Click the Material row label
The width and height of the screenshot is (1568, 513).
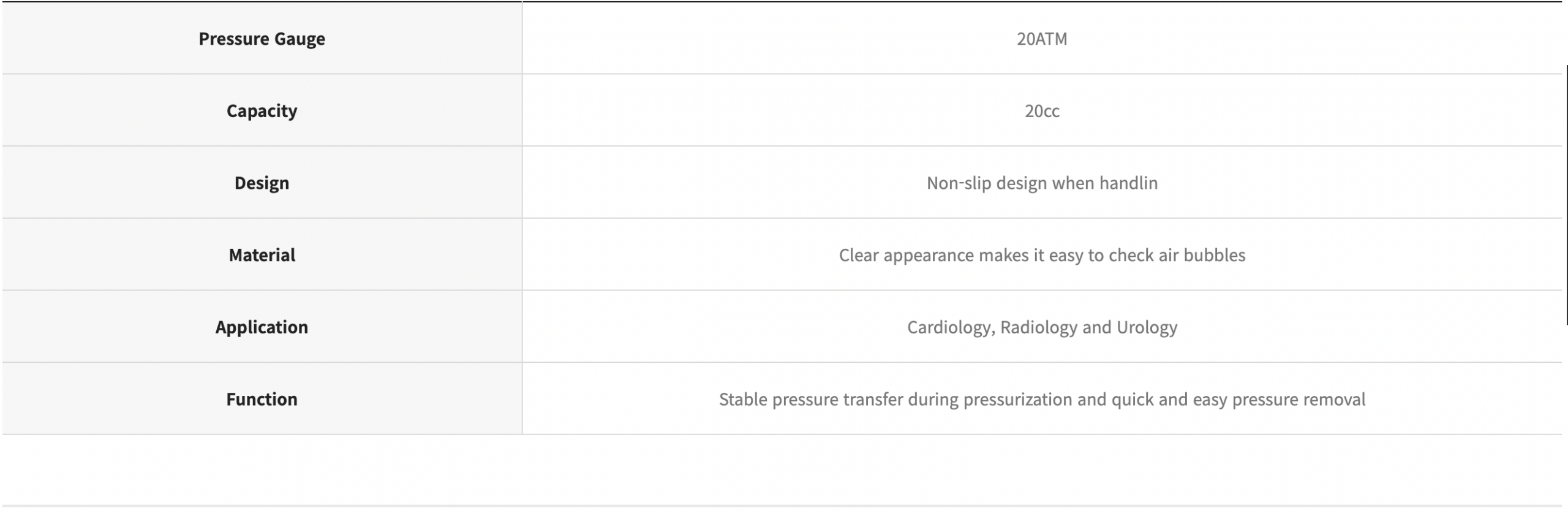click(262, 255)
